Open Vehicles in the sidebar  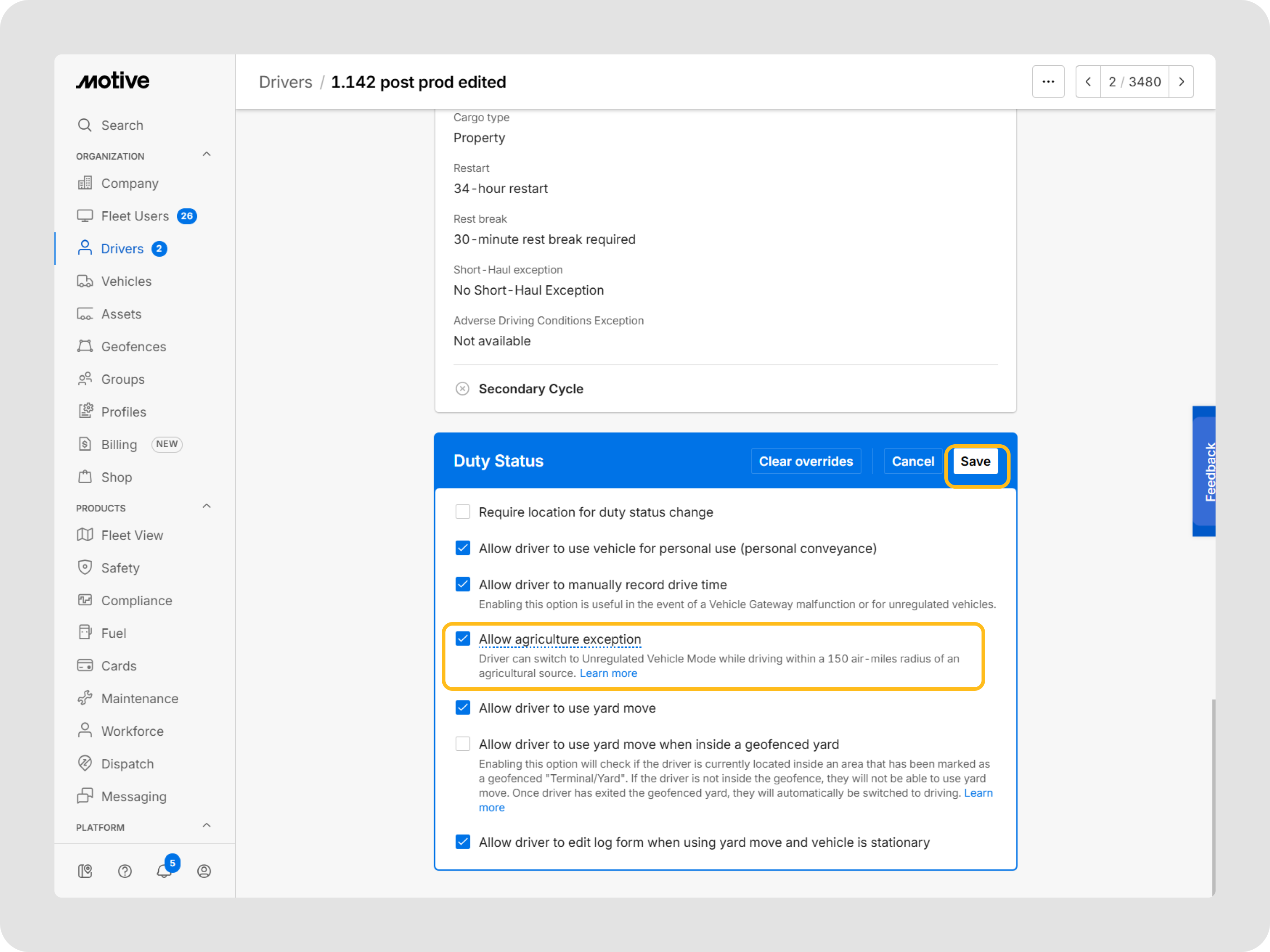coord(126,281)
